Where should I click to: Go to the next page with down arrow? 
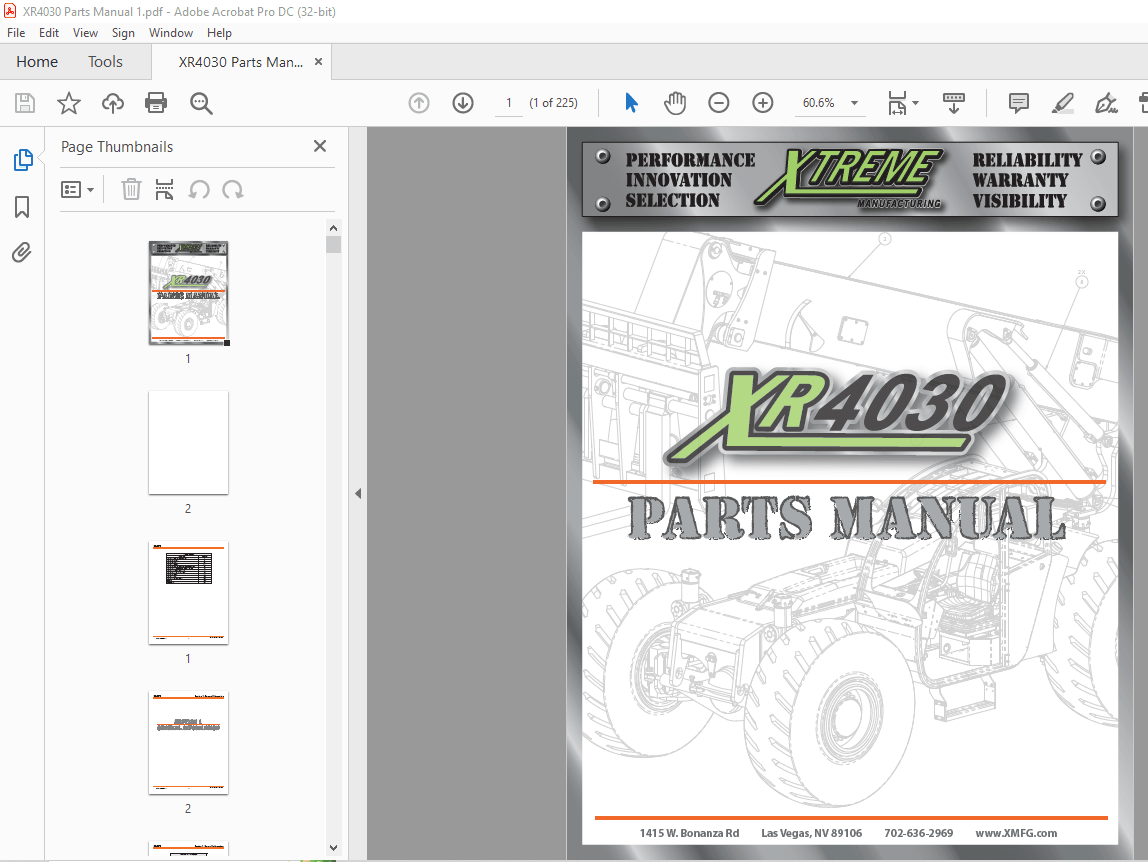[x=462, y=103]
